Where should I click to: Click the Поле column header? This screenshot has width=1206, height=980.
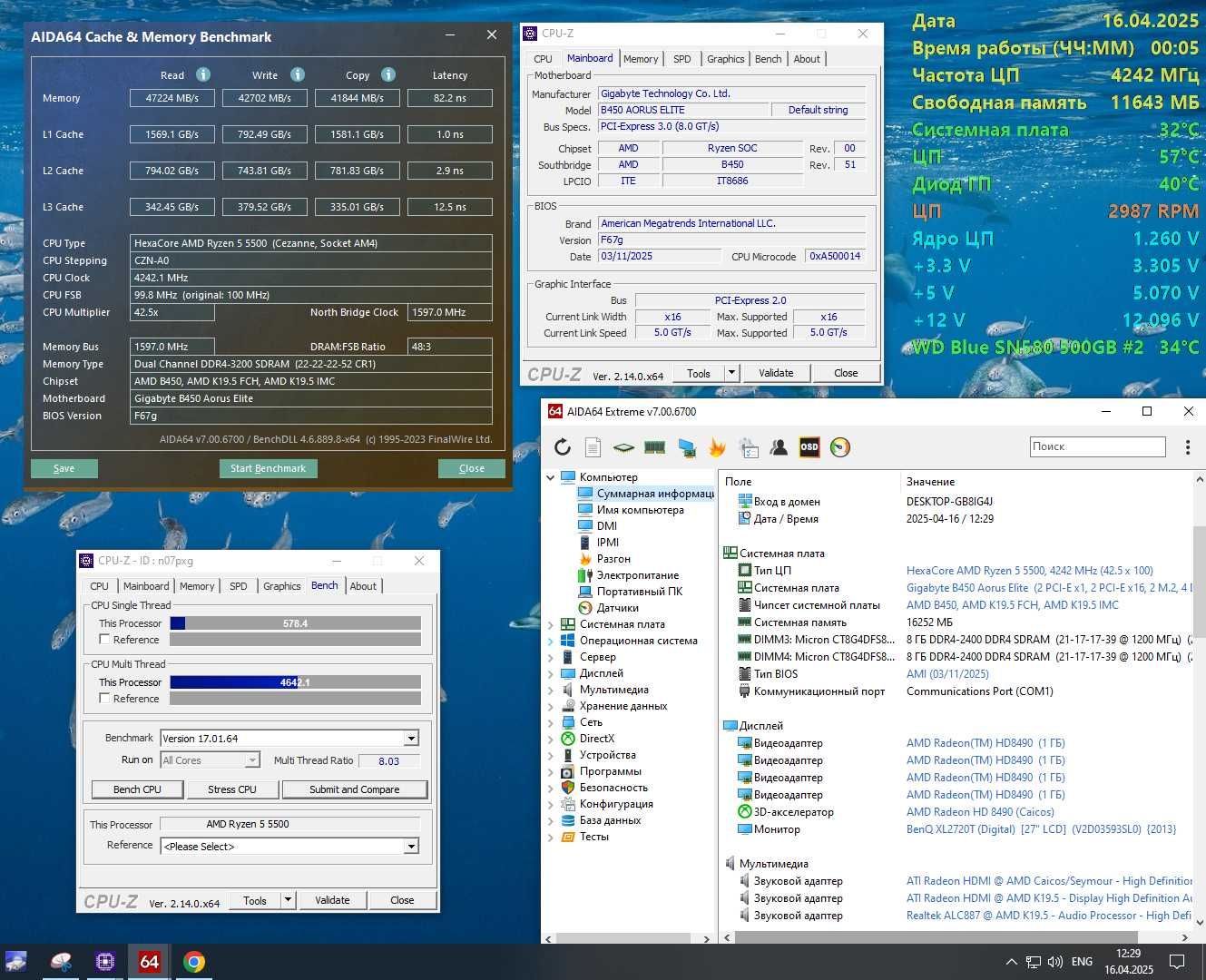click(x=739, y=482)
